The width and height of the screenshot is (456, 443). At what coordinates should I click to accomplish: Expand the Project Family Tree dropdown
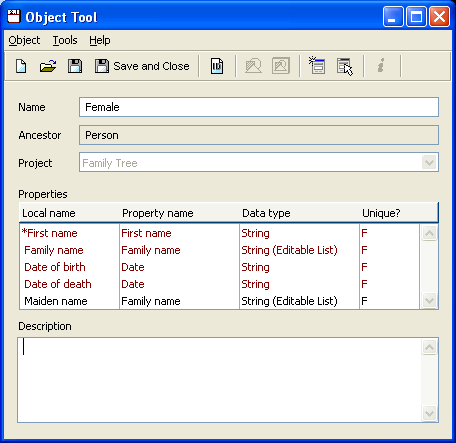(x=429, y=163)
